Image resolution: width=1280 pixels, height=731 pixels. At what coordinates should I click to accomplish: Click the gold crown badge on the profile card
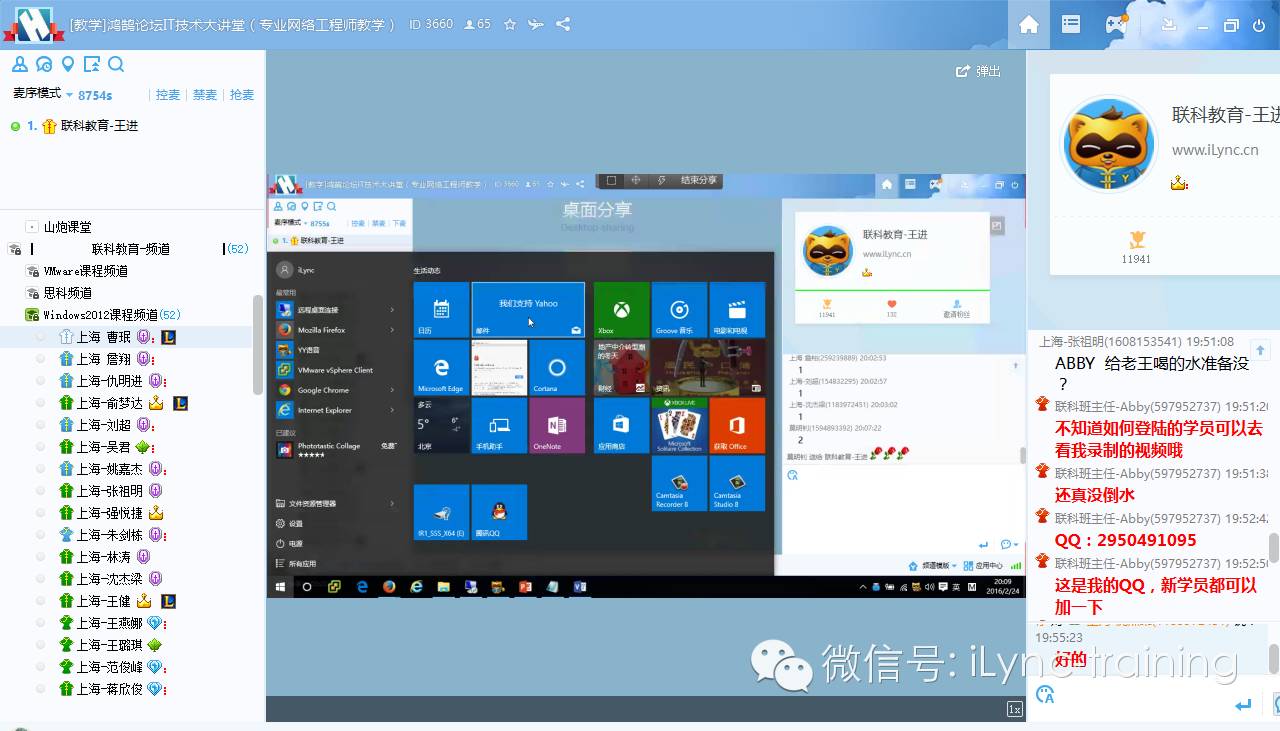pyautogui.click(x=1179, y=184)
